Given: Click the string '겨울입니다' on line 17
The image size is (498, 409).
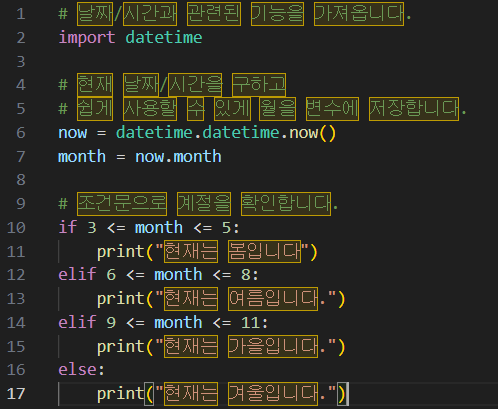Looking at the screenshot, I should [273, 394].
